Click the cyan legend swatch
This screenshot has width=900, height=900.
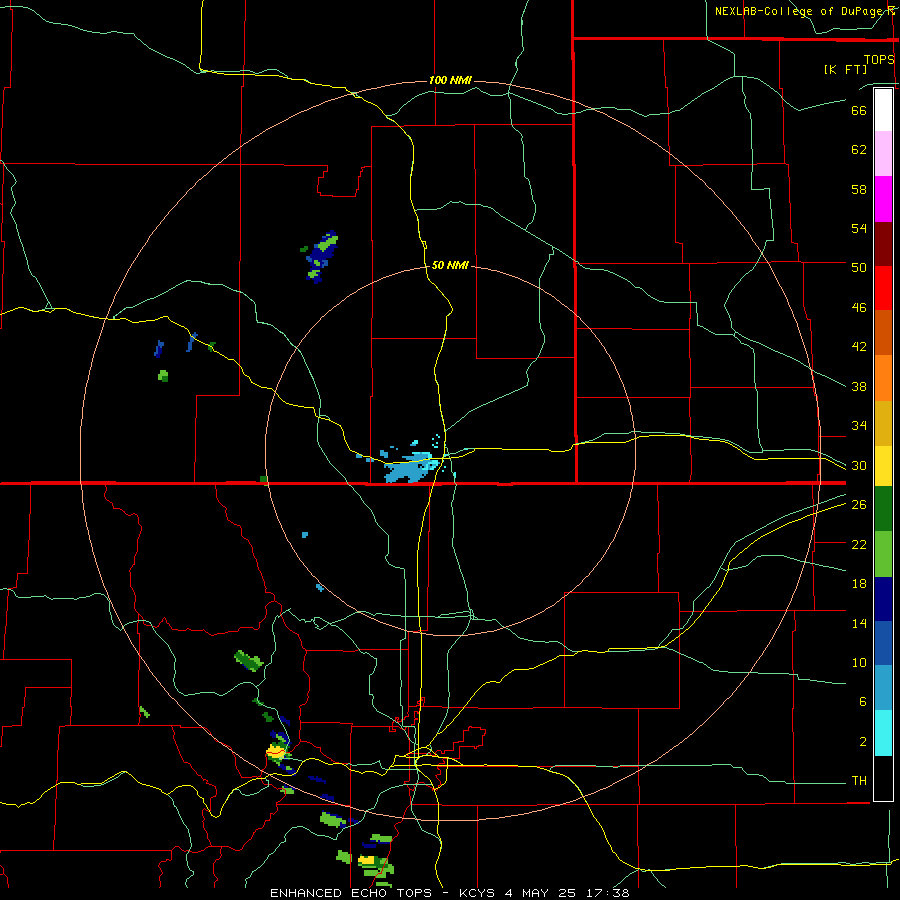[883, 734]
